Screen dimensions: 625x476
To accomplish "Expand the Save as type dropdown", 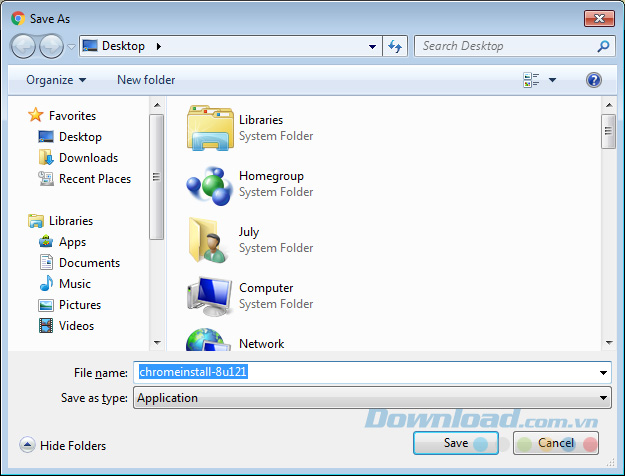I will [x=372, y=398].
